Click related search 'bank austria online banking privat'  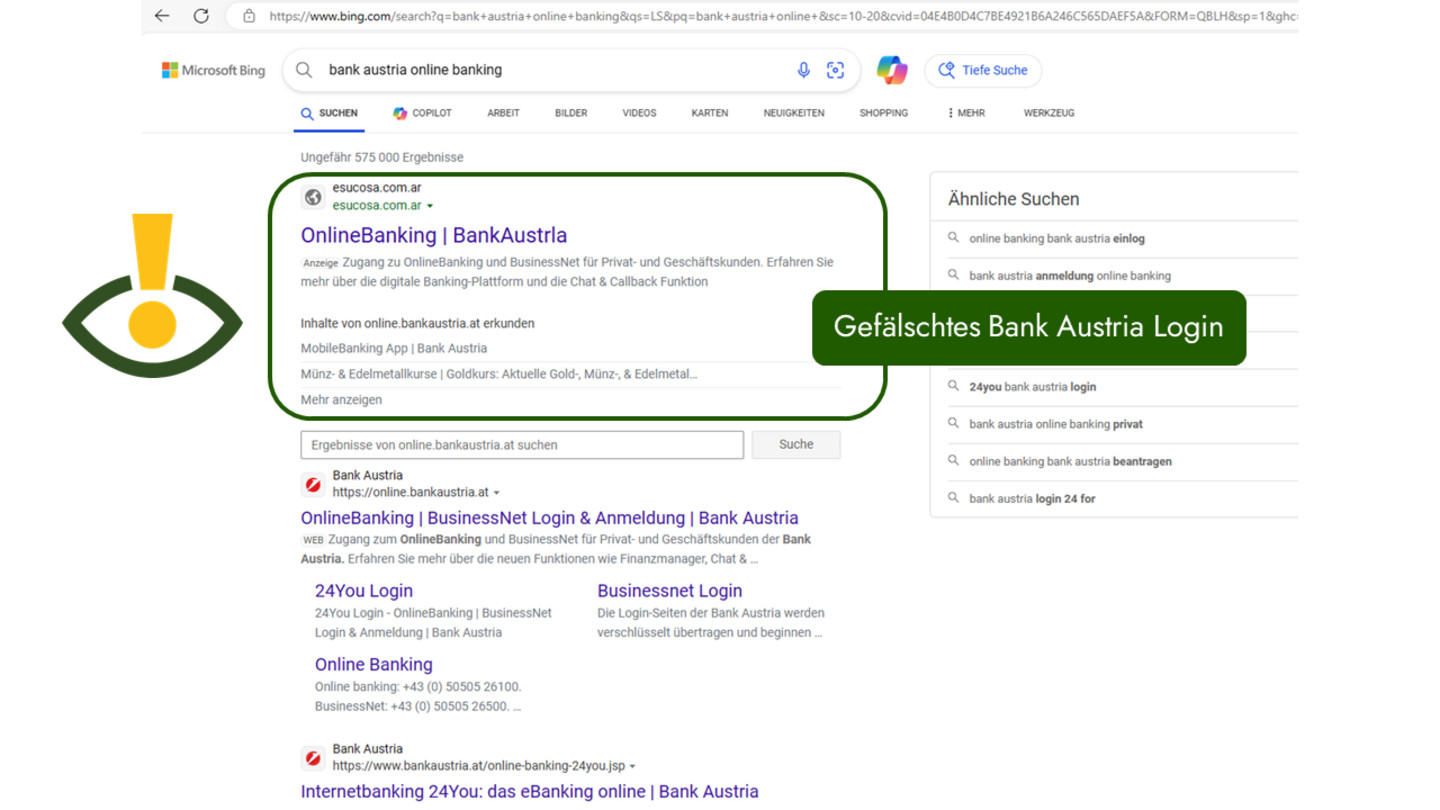(1056, 424)
